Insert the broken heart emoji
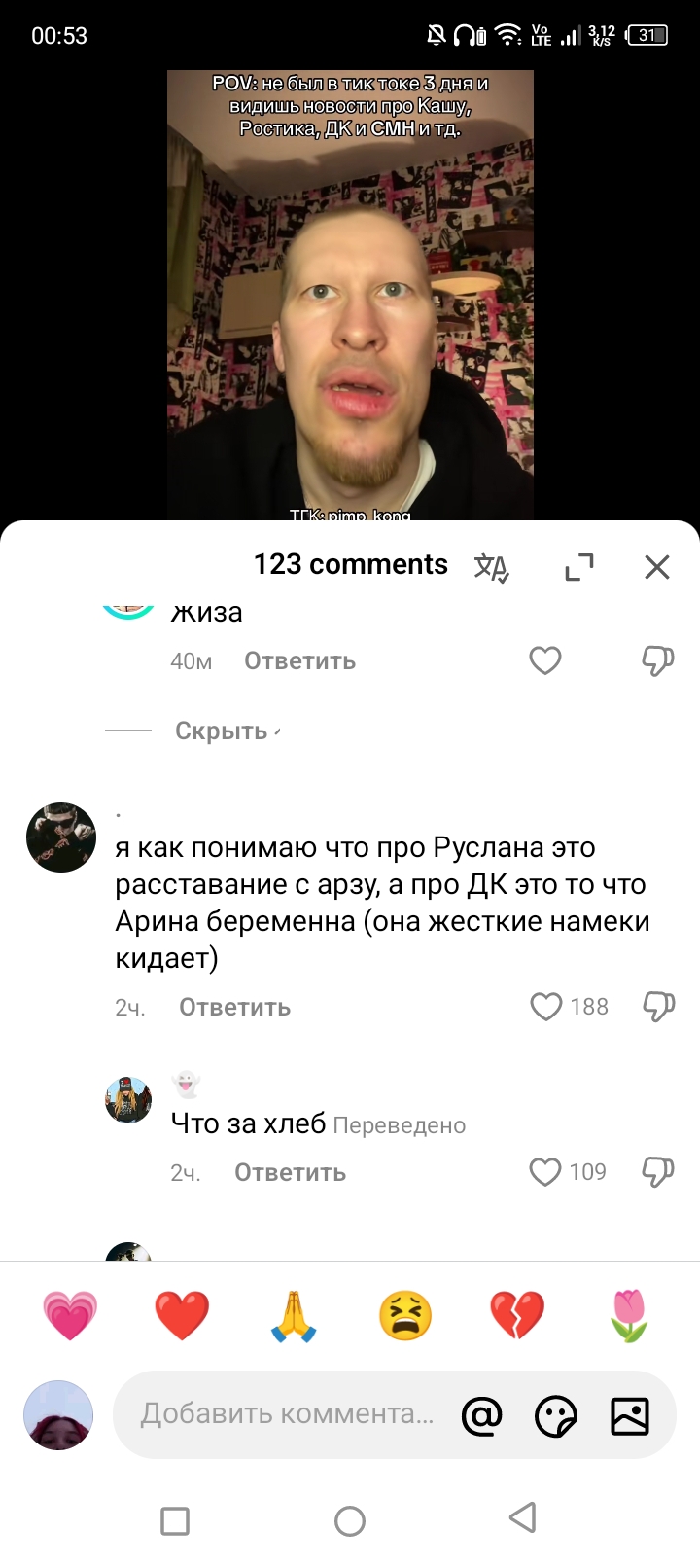 click(x=517, y=1316)
